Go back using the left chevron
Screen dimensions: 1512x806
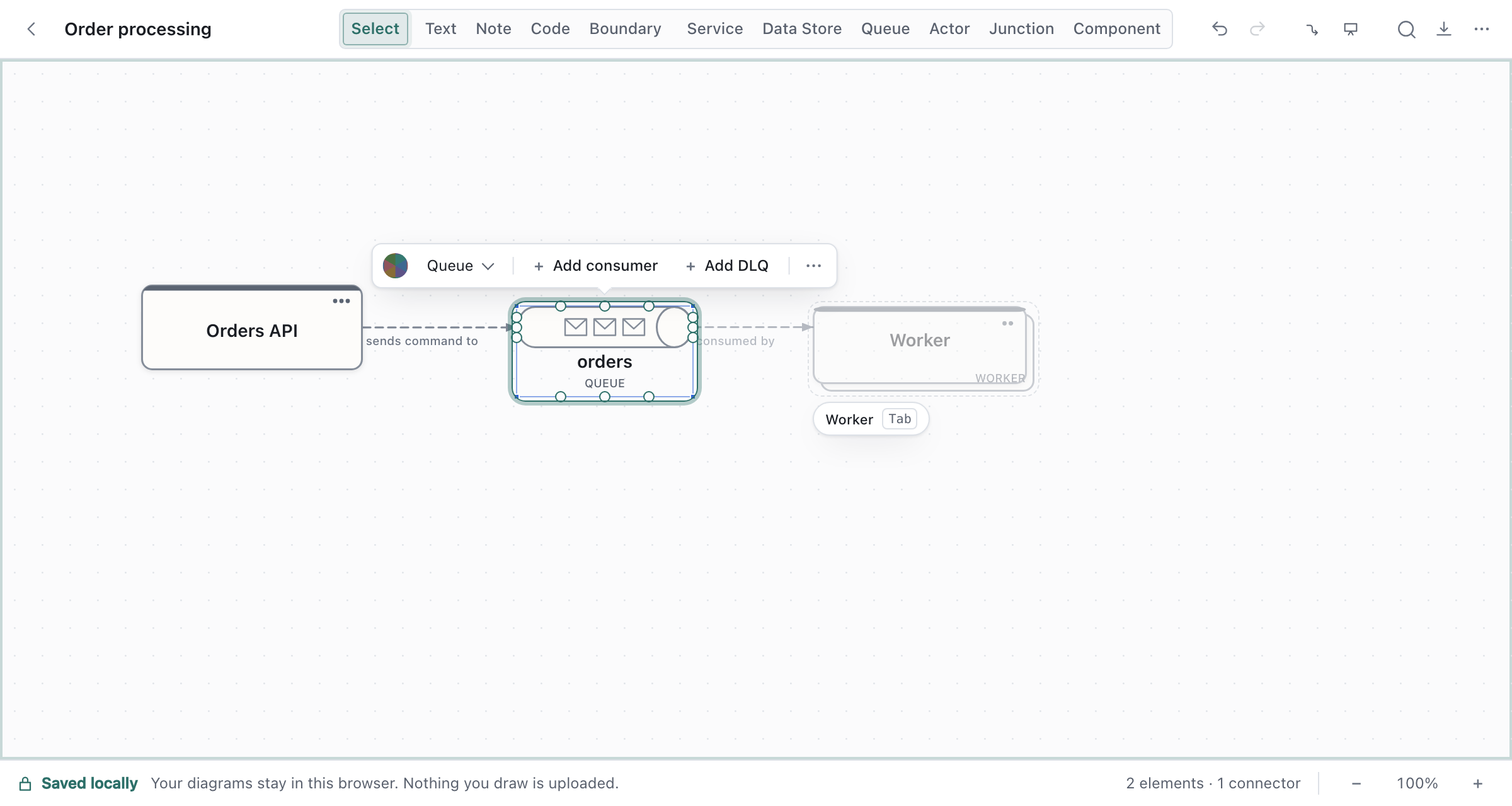tap(31, 29)
